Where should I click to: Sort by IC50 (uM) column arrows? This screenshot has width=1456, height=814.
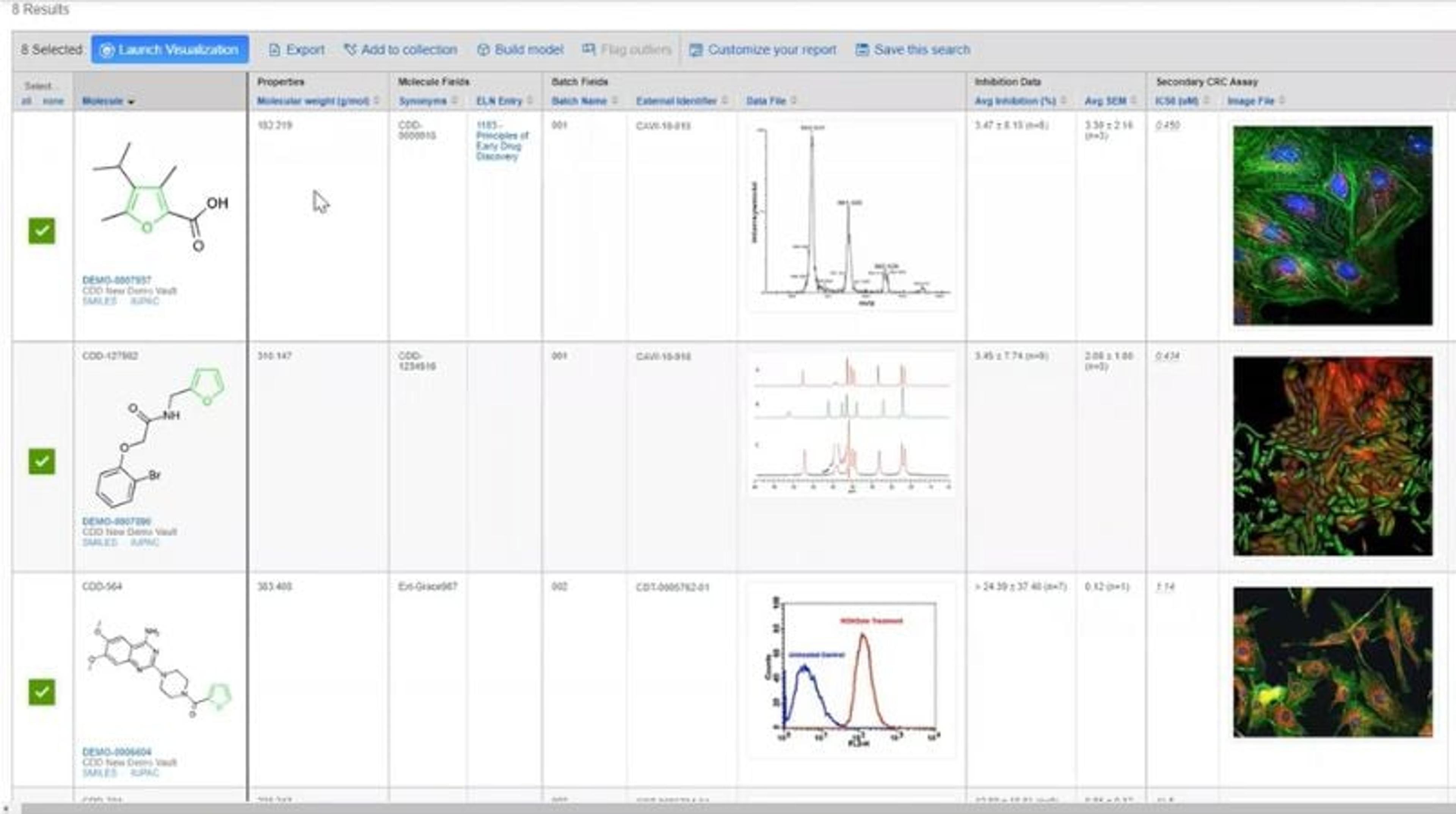(1206, 100)
